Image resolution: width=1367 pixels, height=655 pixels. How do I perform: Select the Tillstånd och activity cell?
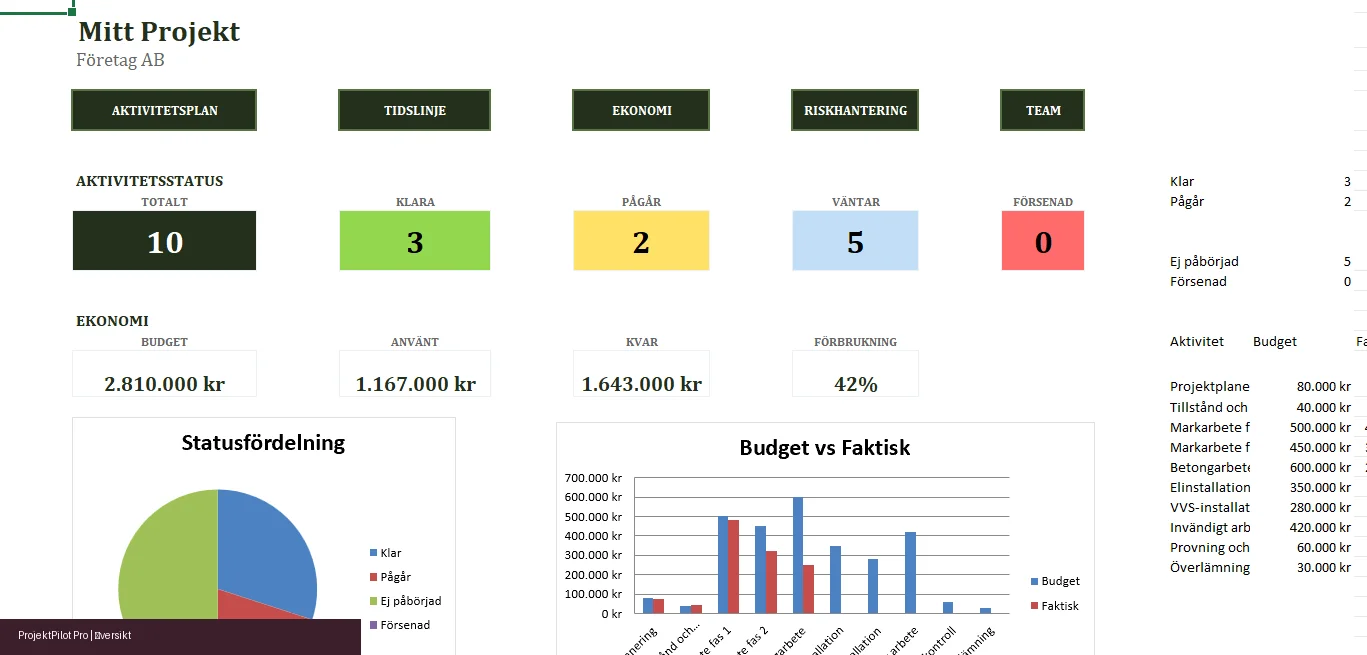click(x=1209, y=407)
